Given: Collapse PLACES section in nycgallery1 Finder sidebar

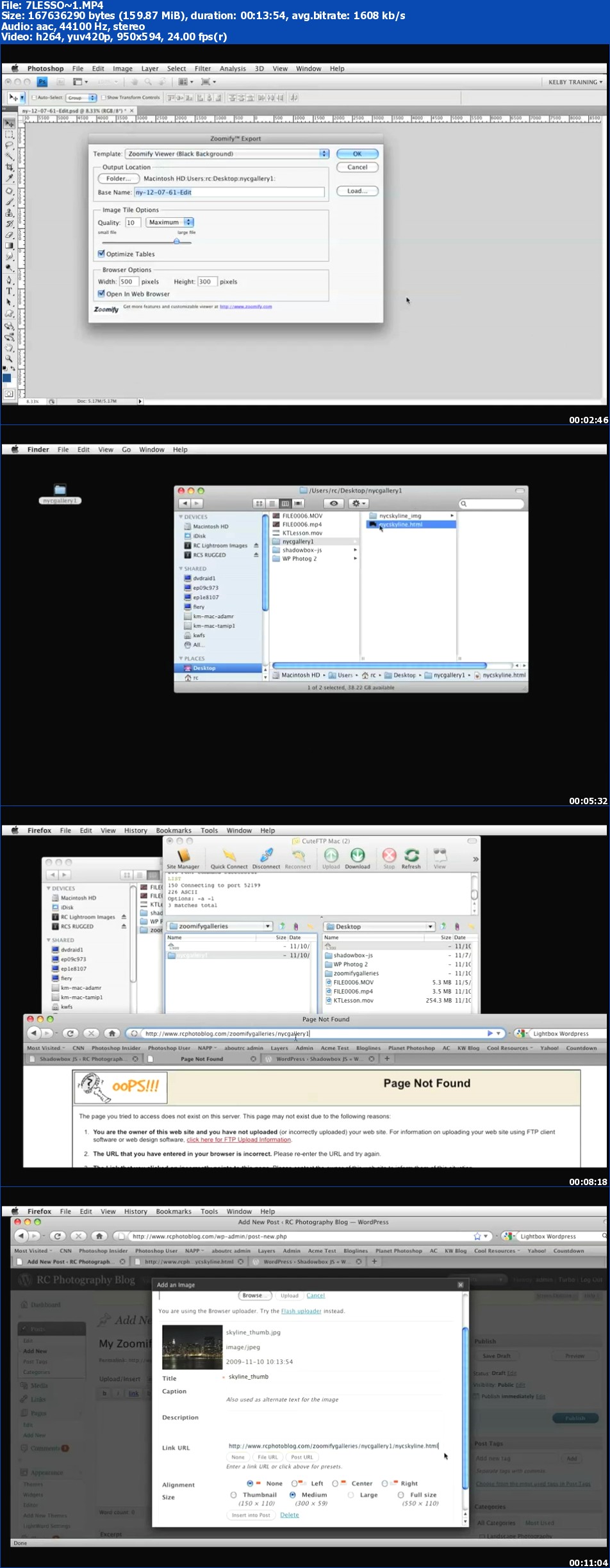Looking at the screenshot, I should click(x=181, y=658).
